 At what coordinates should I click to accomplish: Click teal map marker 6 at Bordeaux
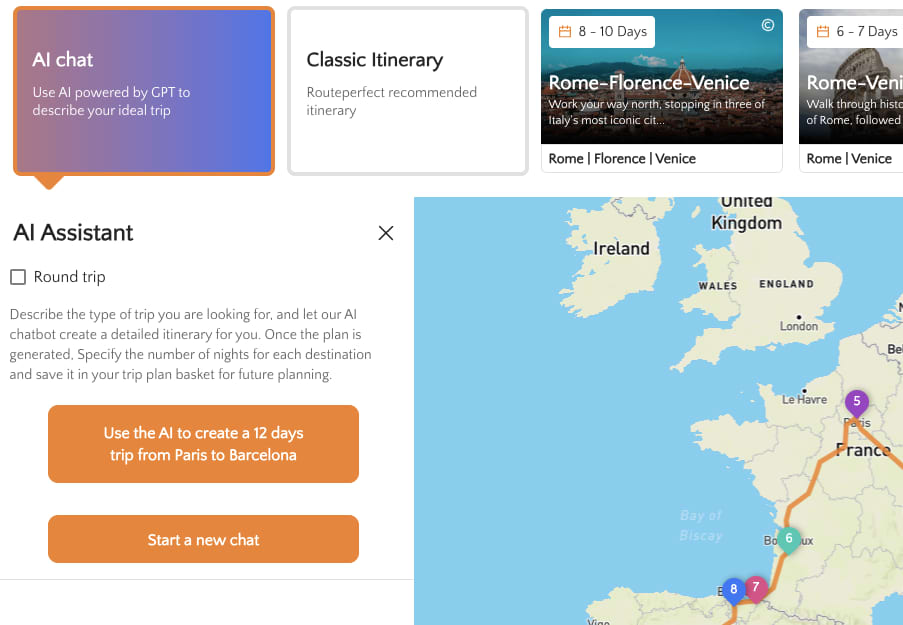coord(788,540)
